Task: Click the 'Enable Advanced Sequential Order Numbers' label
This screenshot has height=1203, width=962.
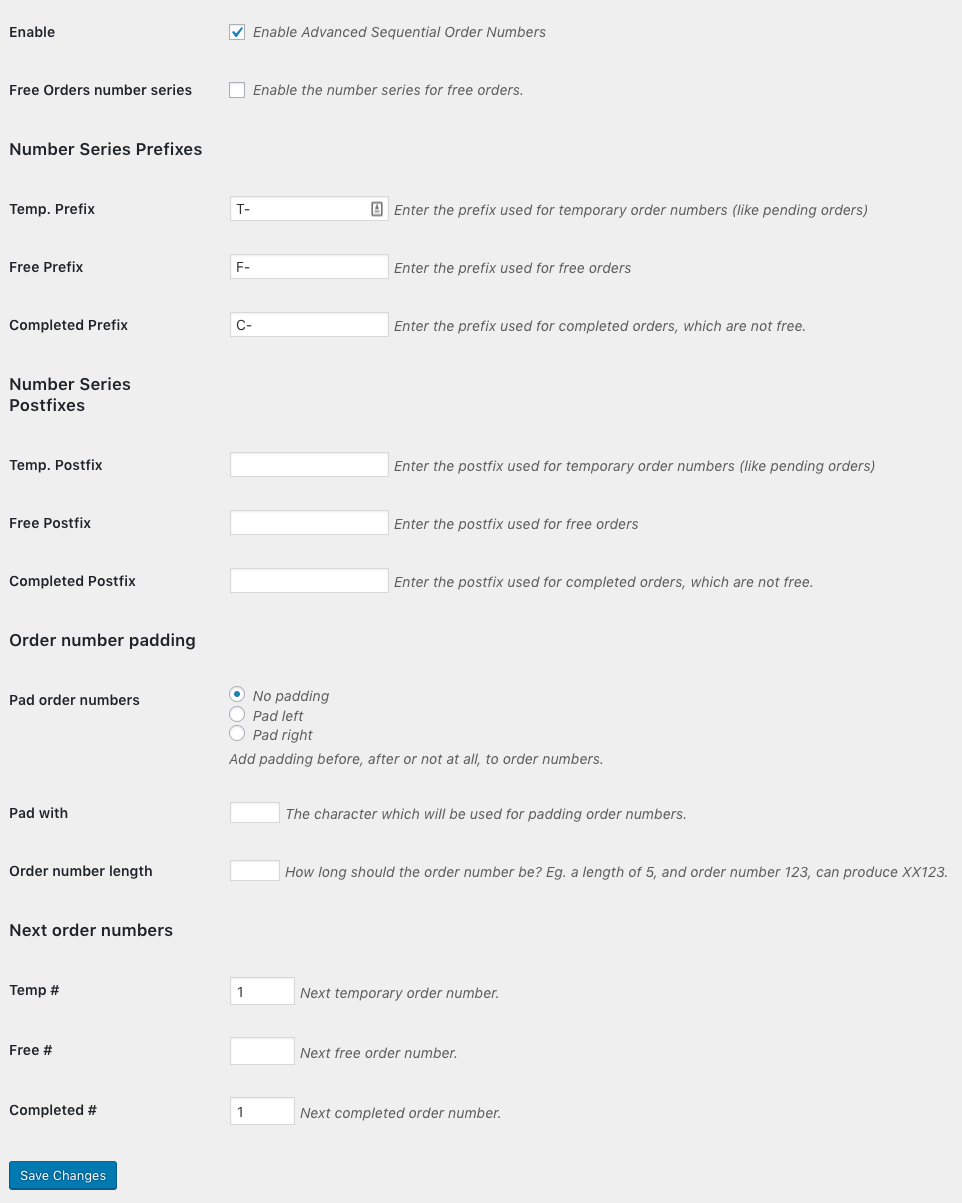Action: [x=399, y=32]
